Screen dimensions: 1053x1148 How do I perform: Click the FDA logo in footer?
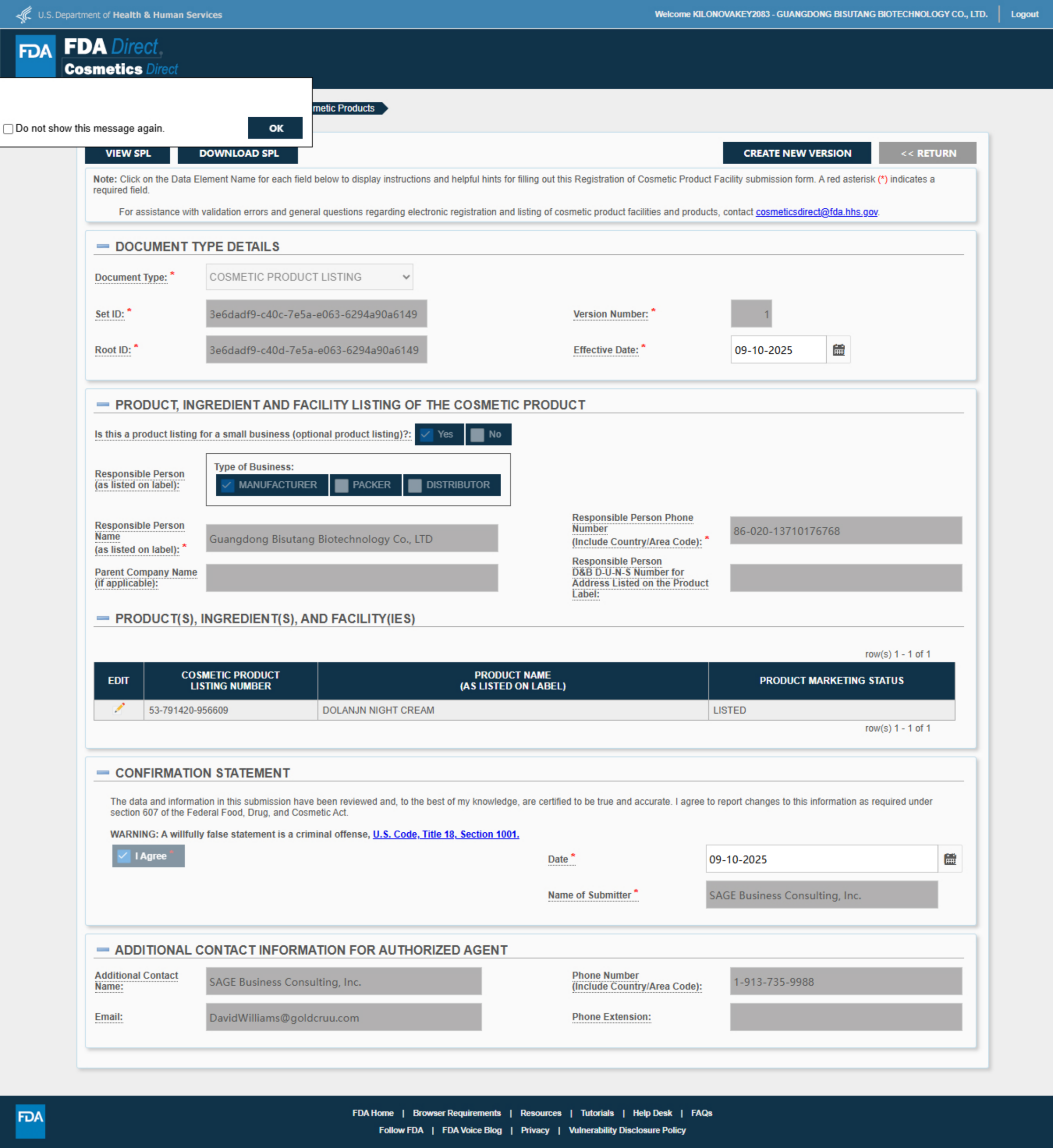[x=30, y=1121]
